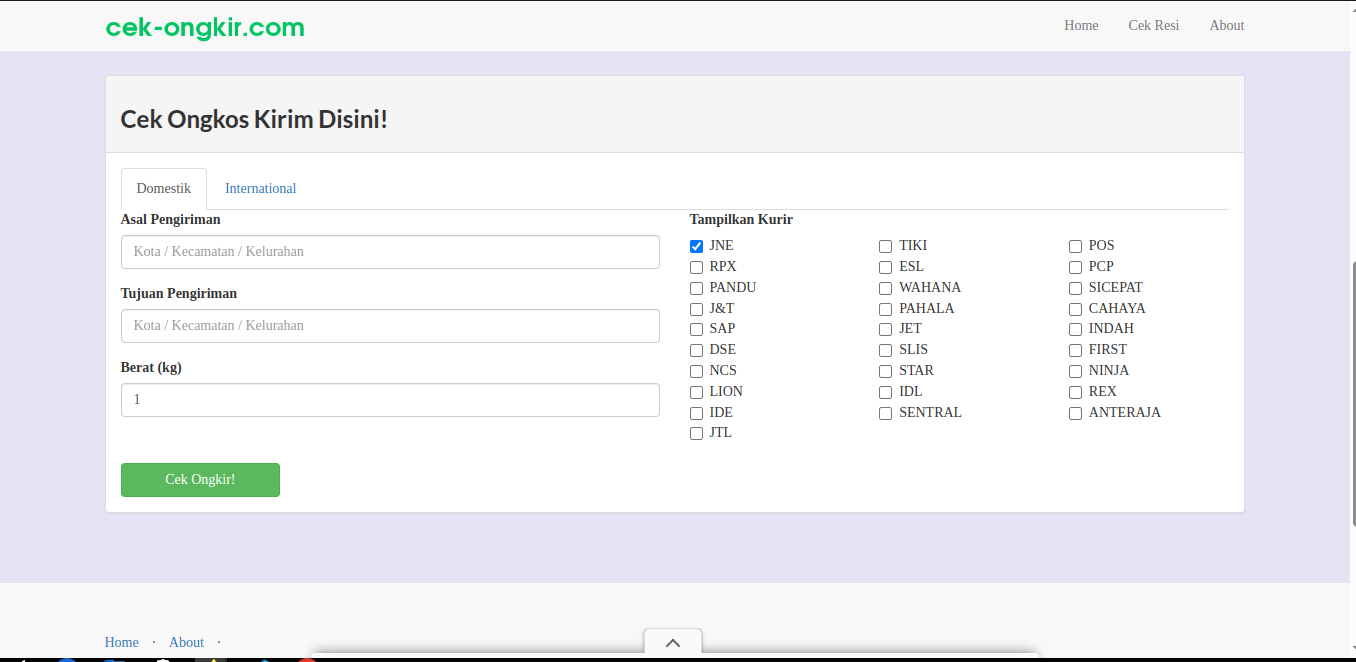This screenshot has height=662, width=1356.
Task: Toggle the WAHANA courier checkbox
Action: 886,288
